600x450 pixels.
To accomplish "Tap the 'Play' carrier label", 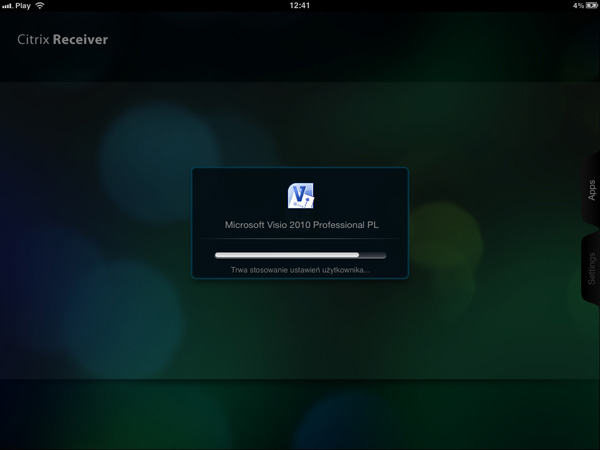I will point(23,6).
